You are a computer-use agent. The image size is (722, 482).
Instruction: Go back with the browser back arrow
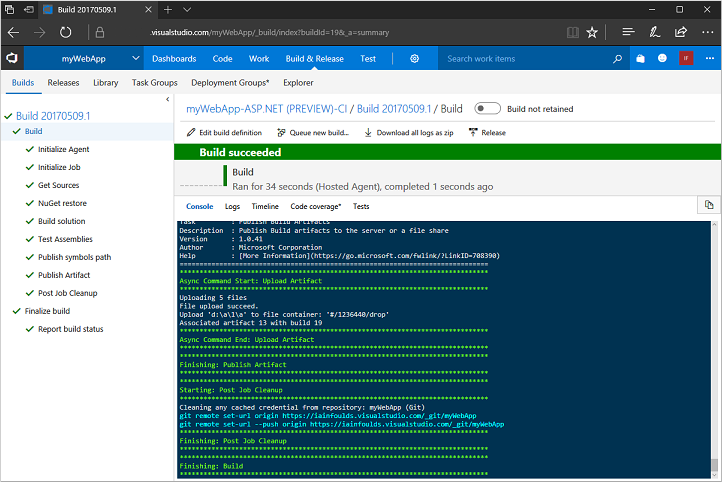(13, 32)
